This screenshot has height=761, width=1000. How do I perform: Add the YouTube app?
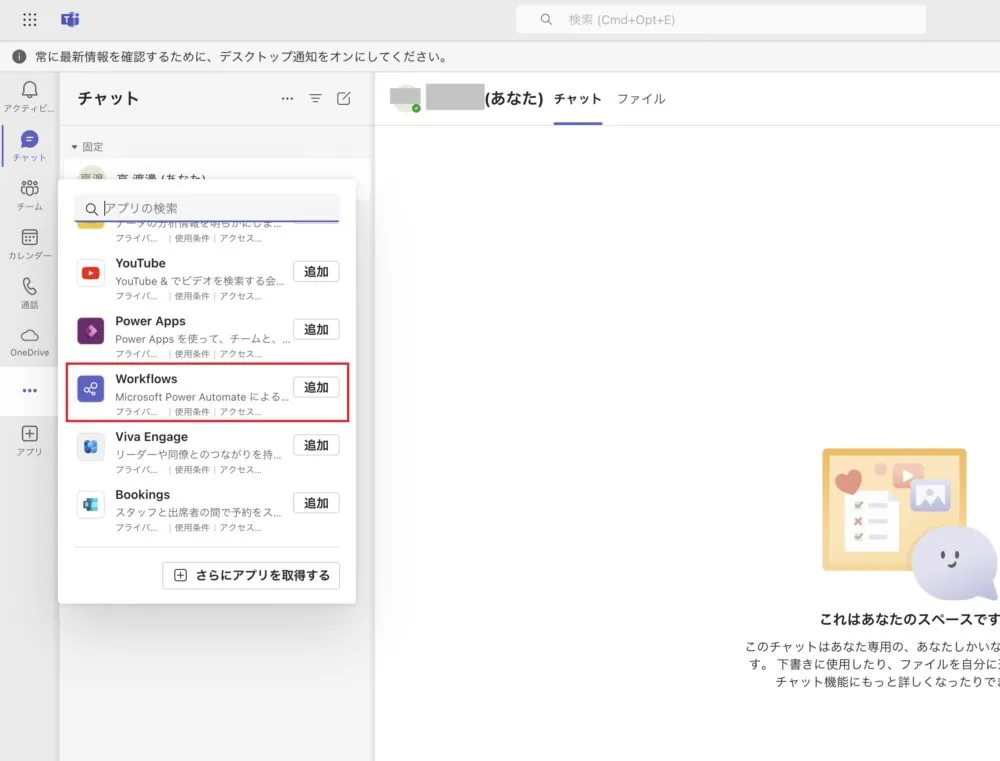point(316,272)
